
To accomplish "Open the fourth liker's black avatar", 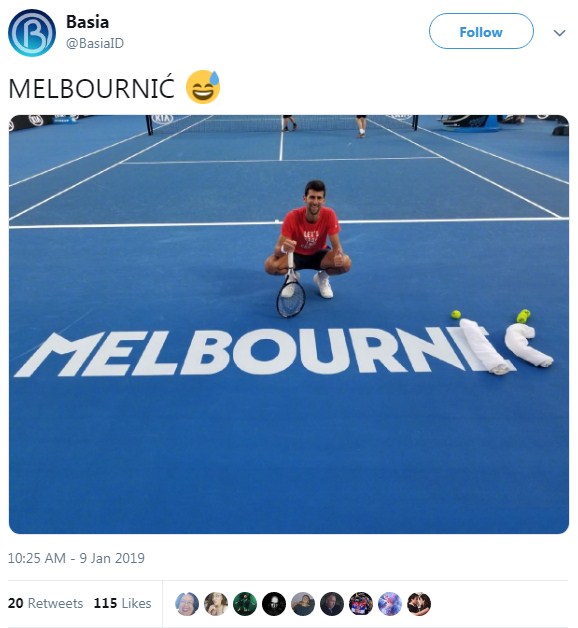I will point(274,604).
